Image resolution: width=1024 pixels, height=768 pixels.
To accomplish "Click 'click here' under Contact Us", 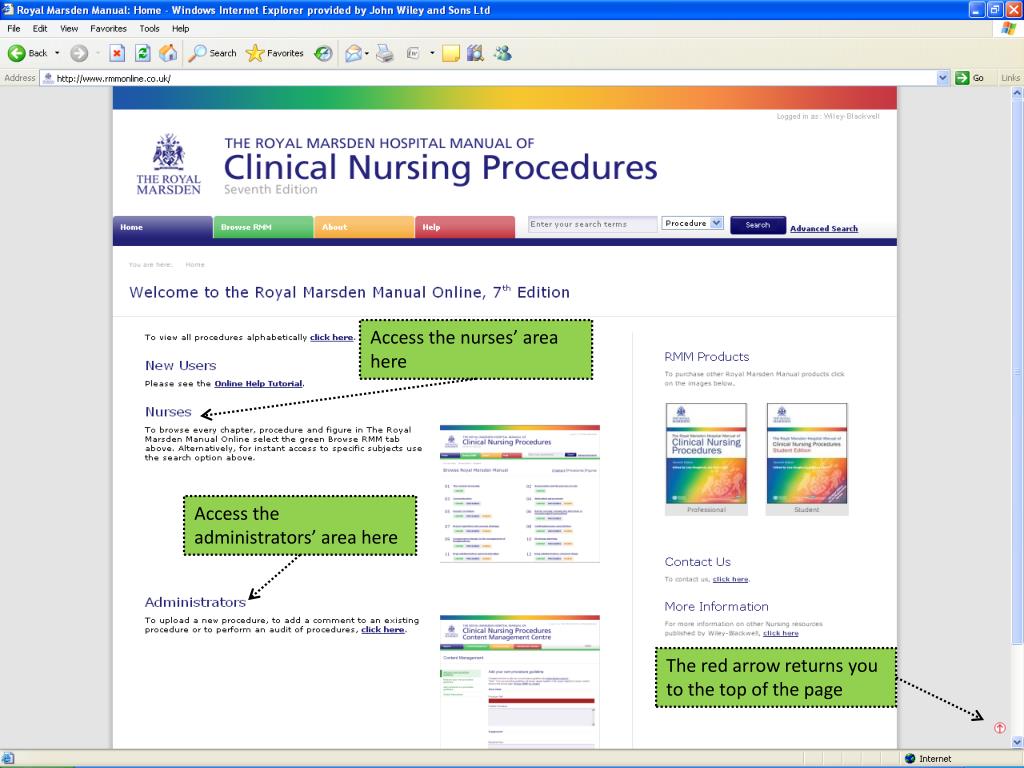I will pos(730,579).
